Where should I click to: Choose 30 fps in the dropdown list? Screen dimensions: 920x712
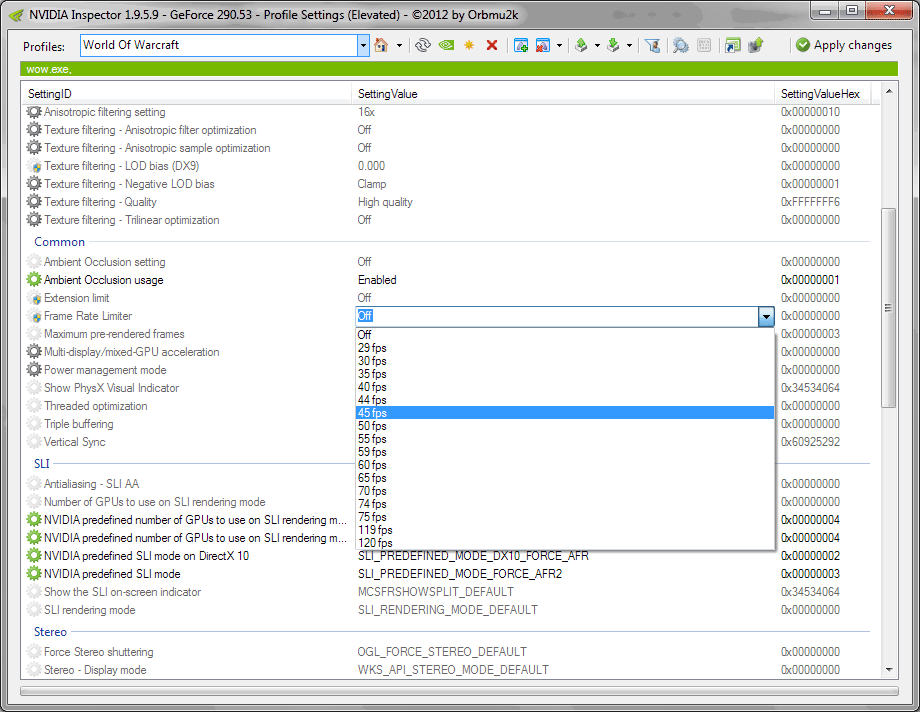(372, 361)
